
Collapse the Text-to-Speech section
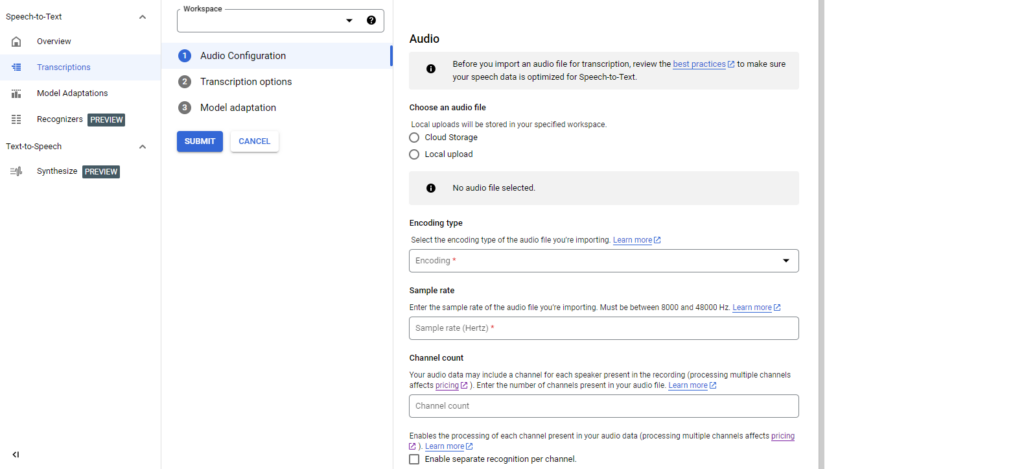tap(142, 147)
